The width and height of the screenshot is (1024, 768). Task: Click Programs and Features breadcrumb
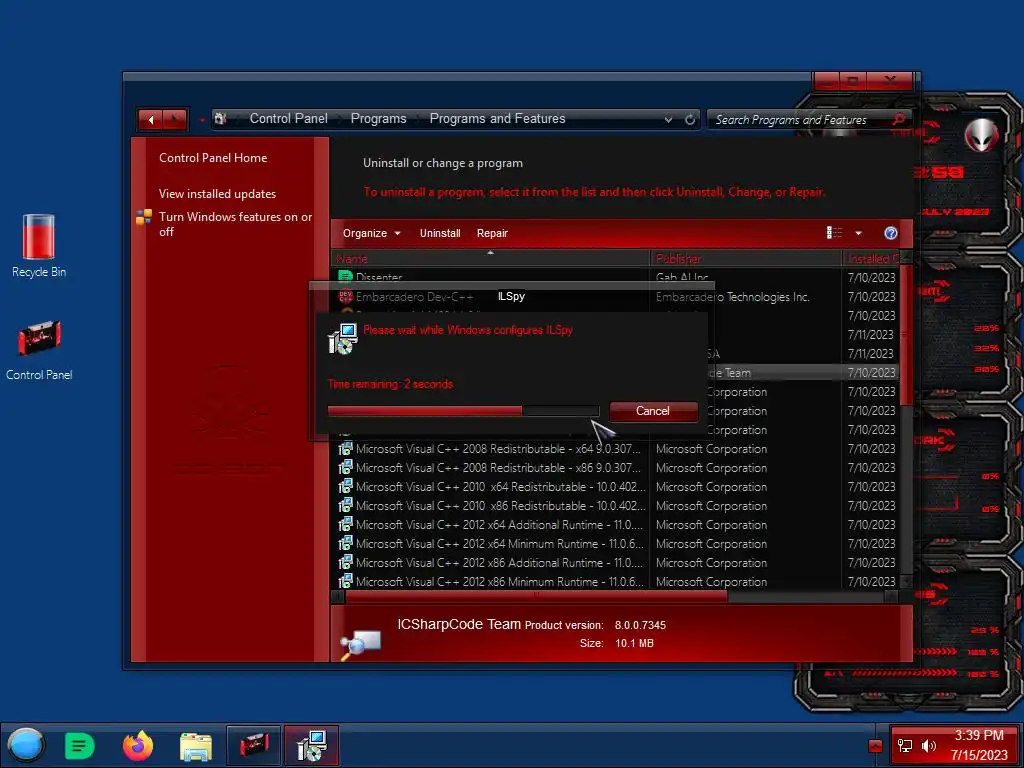(498, 119)
